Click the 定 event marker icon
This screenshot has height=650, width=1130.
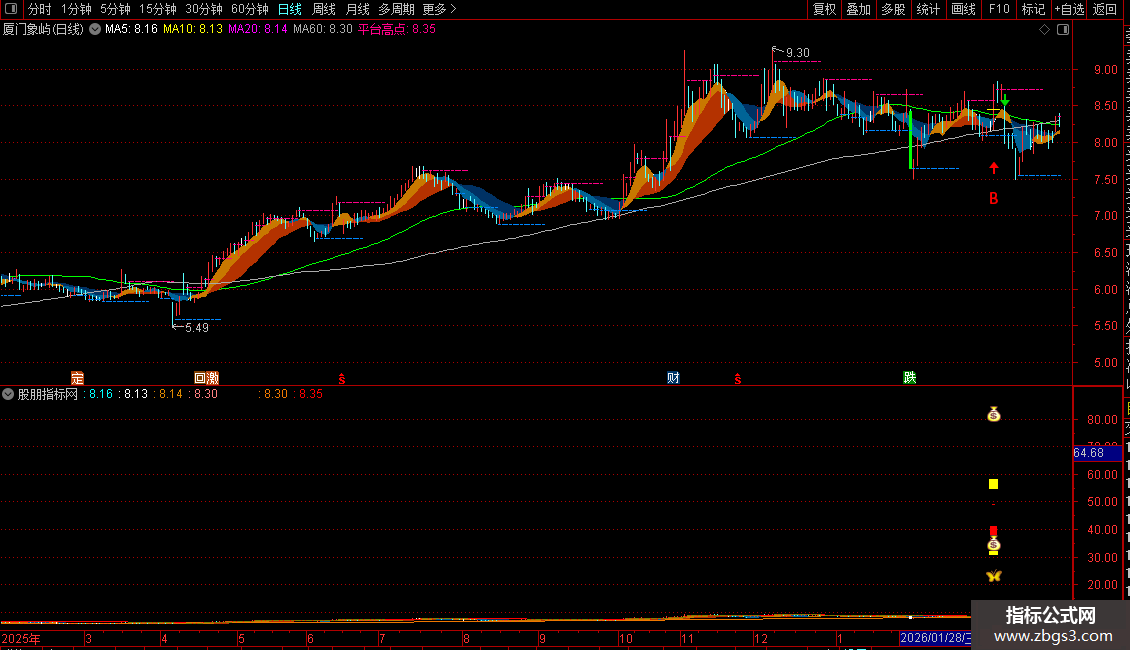[x=77, y=378]
